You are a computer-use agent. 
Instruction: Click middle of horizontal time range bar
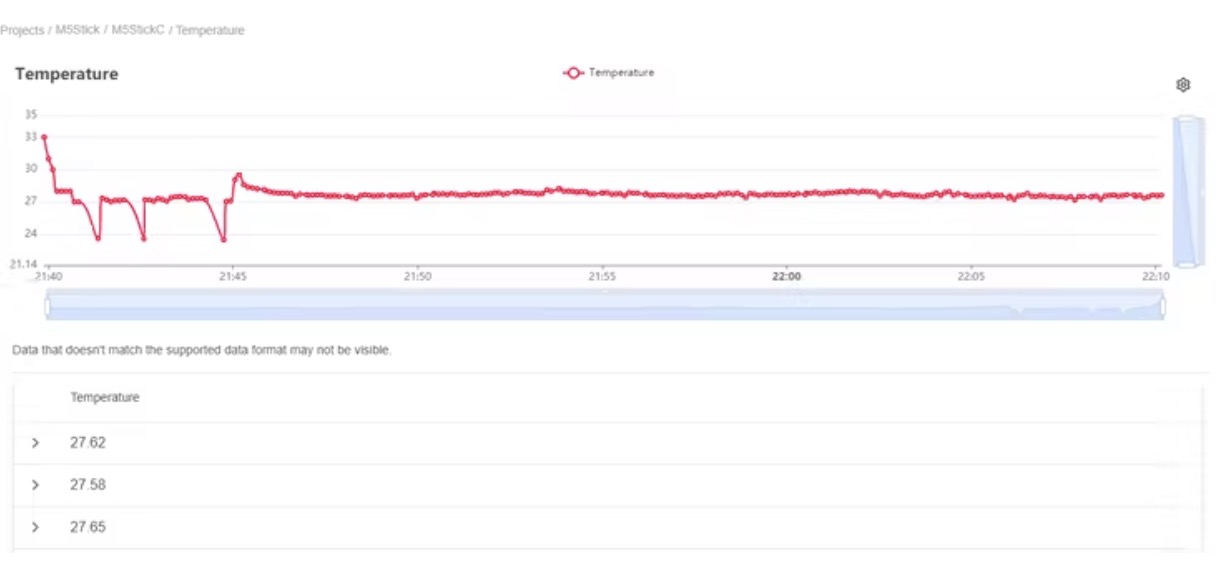pos(605,304)
